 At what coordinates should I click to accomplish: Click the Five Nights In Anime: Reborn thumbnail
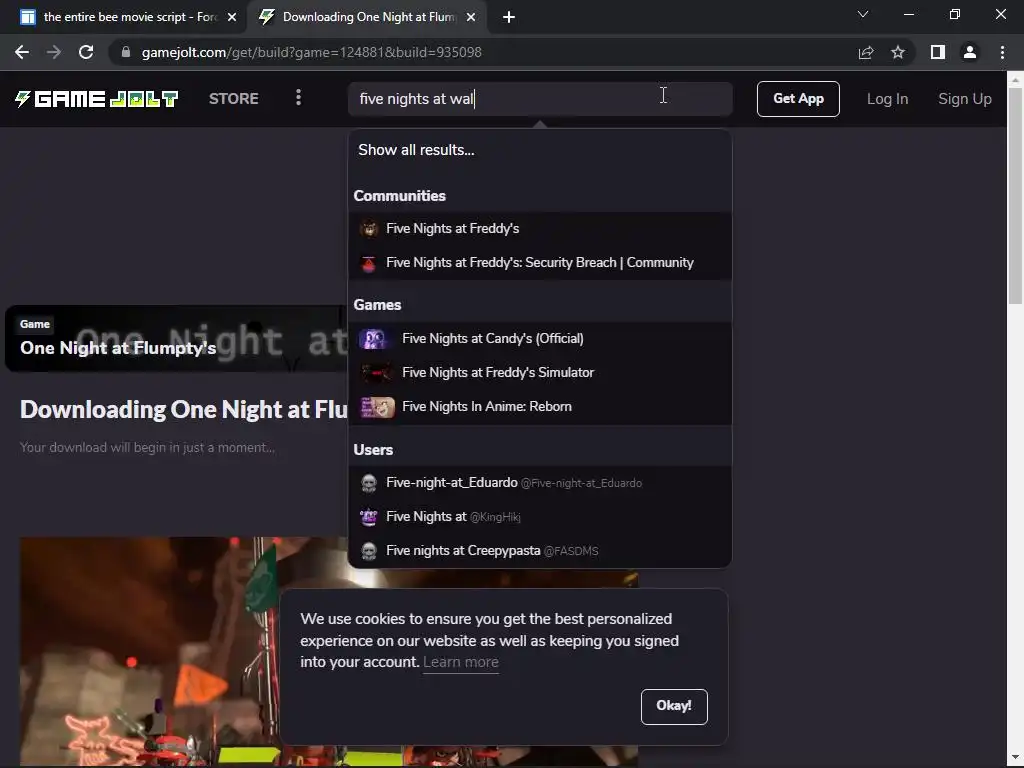point(377,406)
